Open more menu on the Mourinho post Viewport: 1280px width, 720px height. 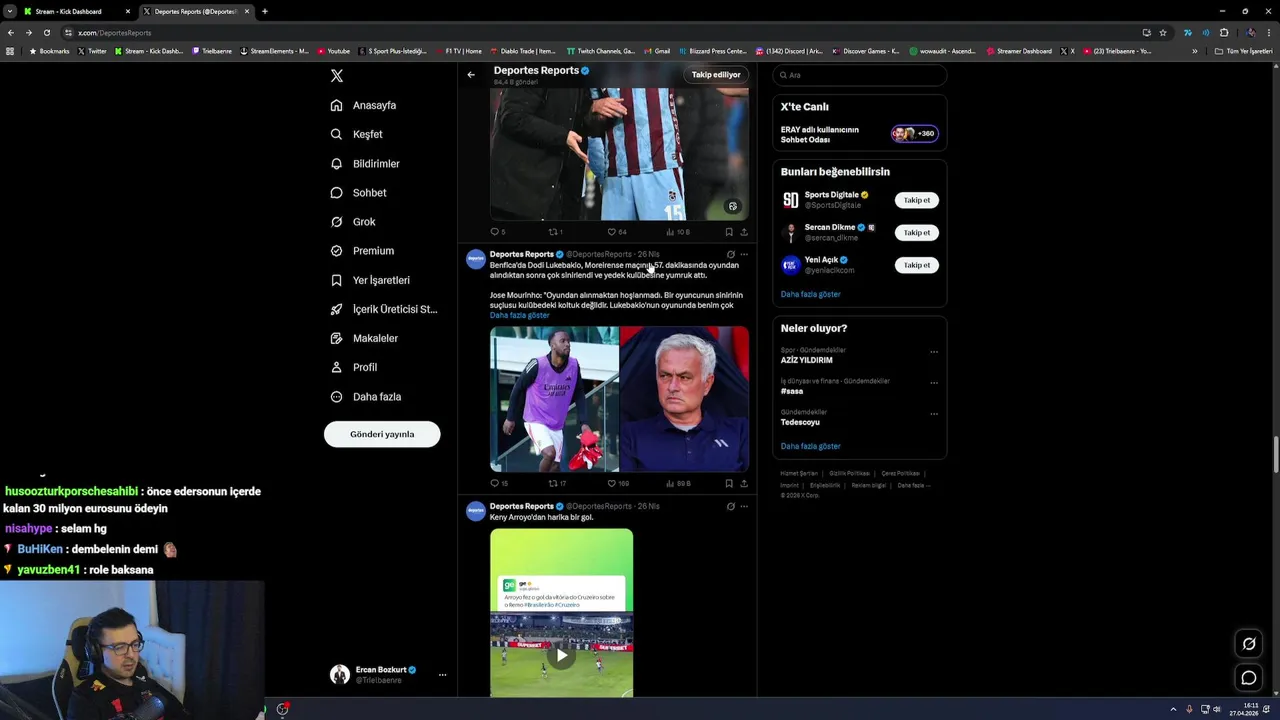(744, 255)
